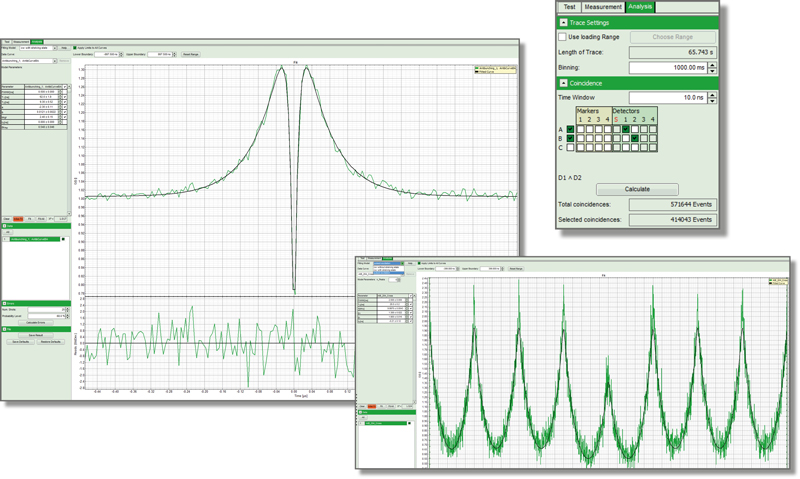Uncheck the row A coincidence checkbox

[x=570, y=129]
